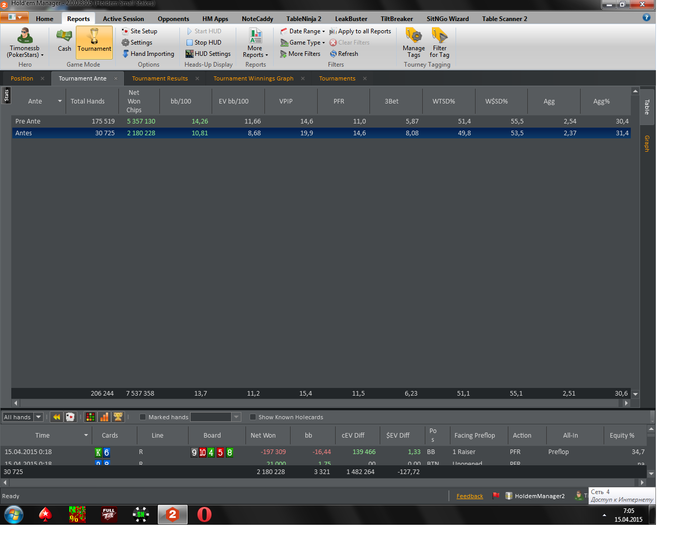Open the Game Type dropdown
The image size is (700, 534).
(302, 42)
